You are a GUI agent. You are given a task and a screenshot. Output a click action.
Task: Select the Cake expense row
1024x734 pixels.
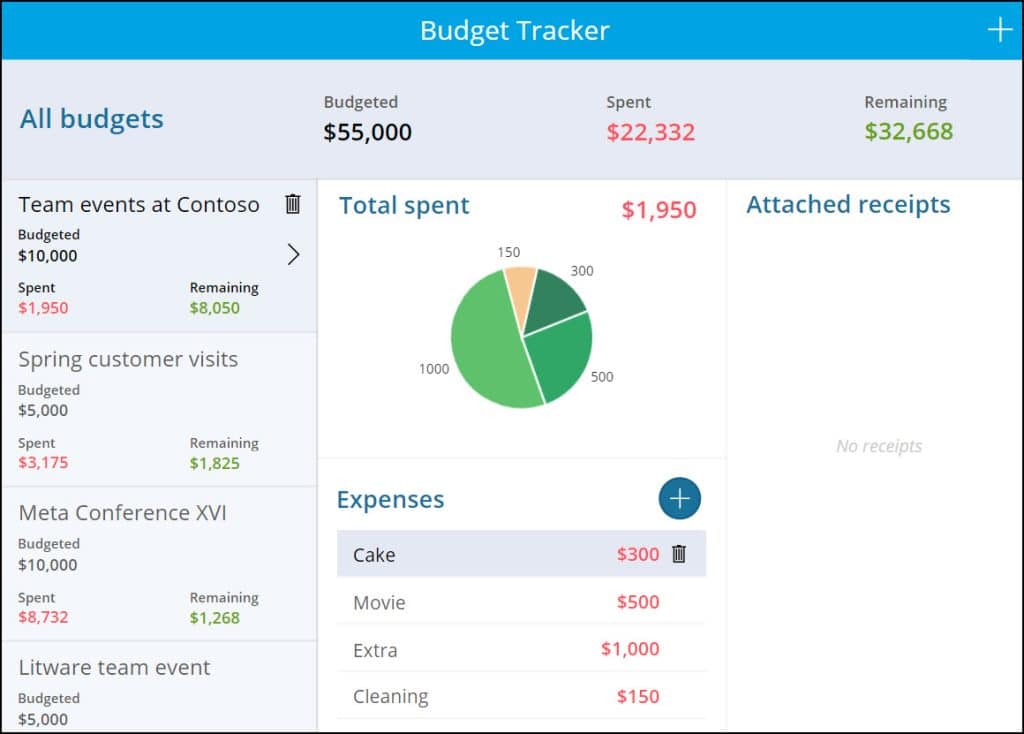point(521,554)
